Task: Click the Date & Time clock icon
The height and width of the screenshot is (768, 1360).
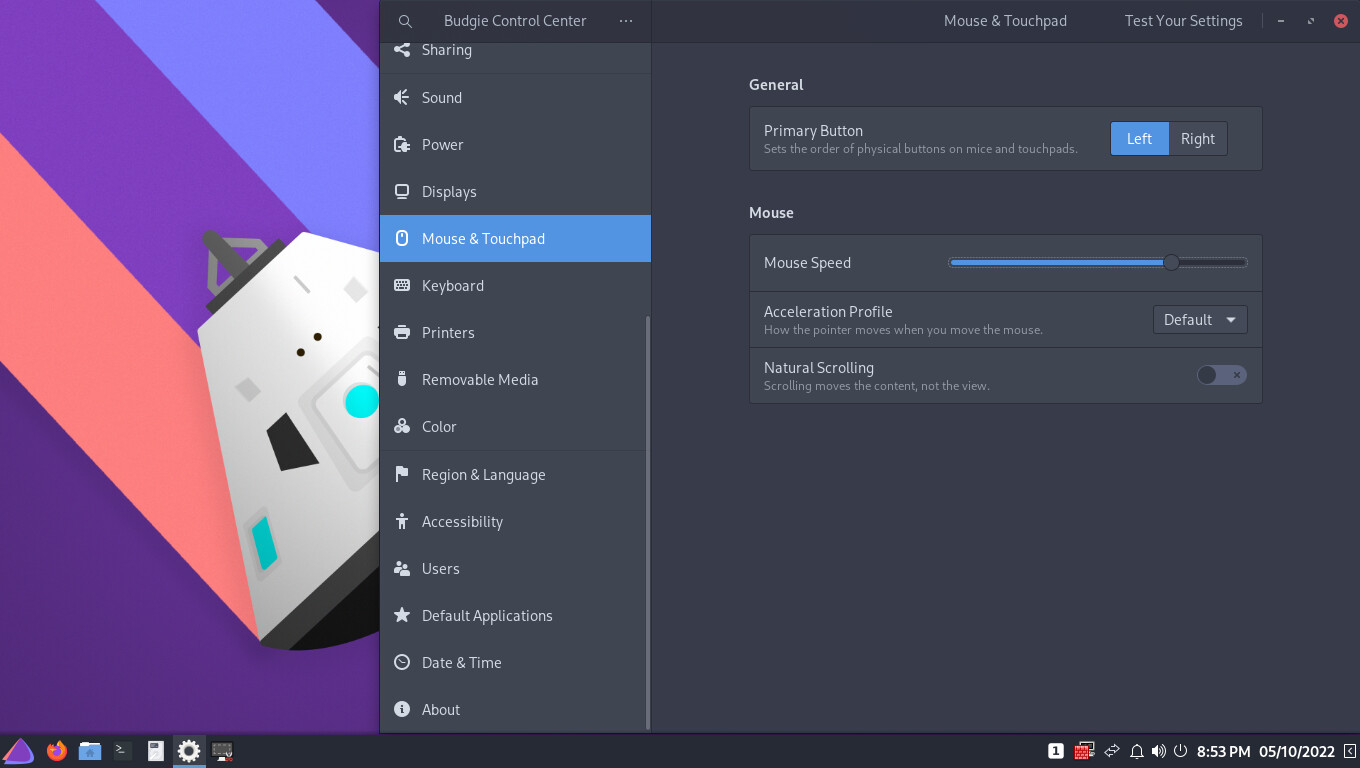Action: click(x=402, y=662)
